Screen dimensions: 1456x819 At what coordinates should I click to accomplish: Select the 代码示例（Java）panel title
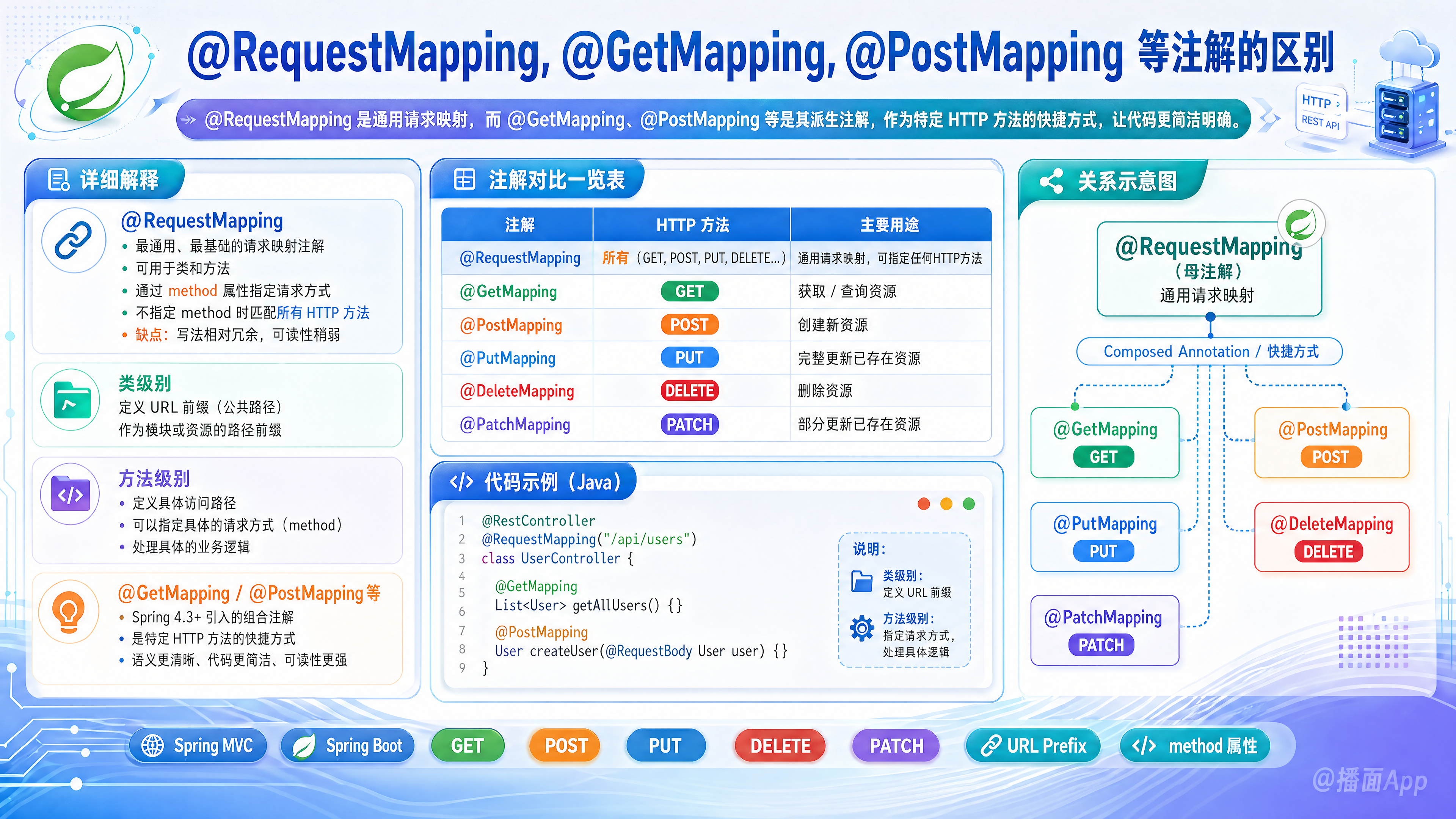tap(553, 482)
